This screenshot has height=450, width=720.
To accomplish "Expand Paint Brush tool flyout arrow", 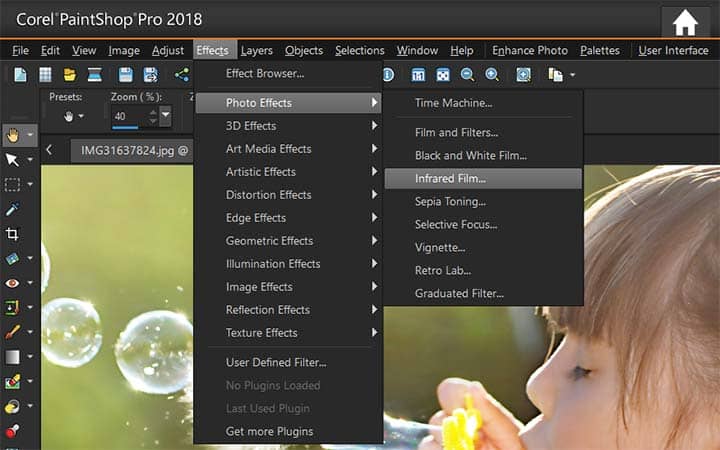I will [30, 332].
